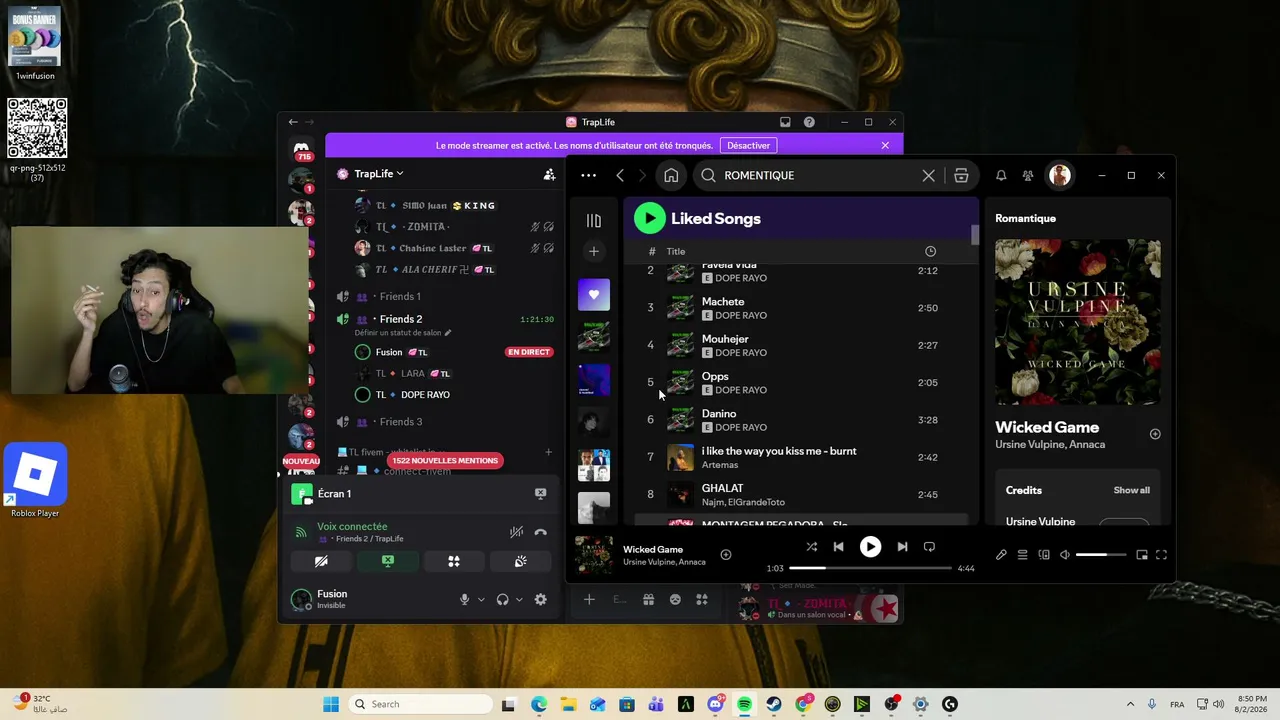Click Show all credits link

pyautogui.click(x=1132, y=490)
